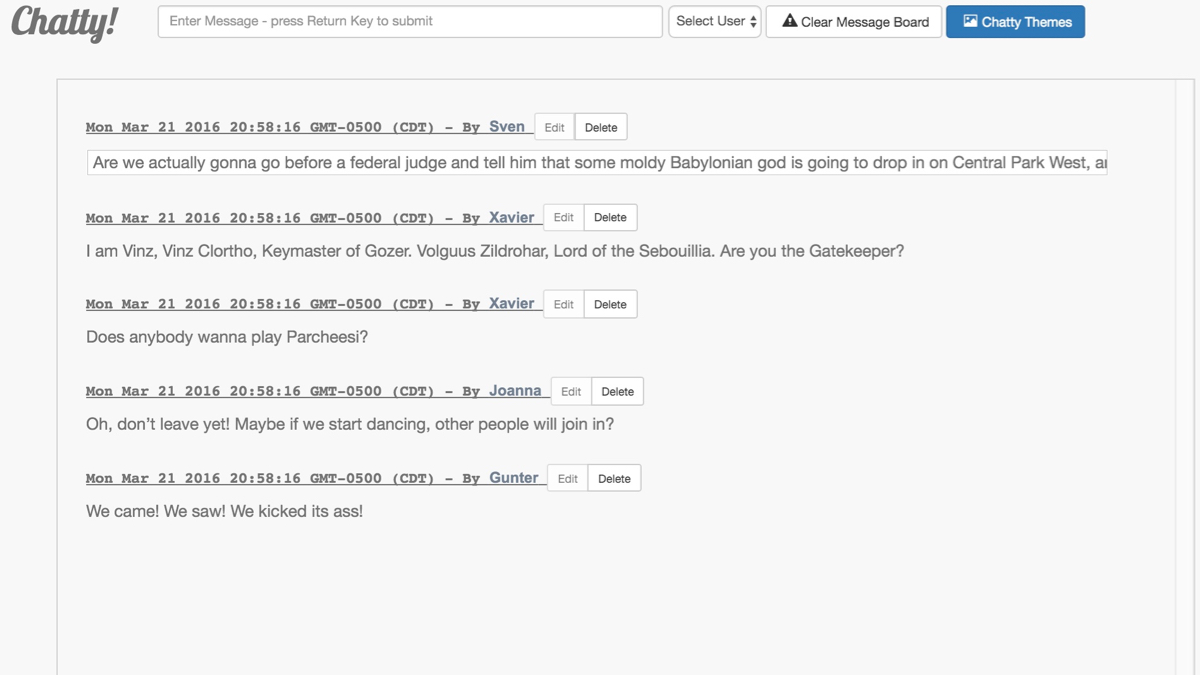Delete Gunter's message

[x=614, y=478]
